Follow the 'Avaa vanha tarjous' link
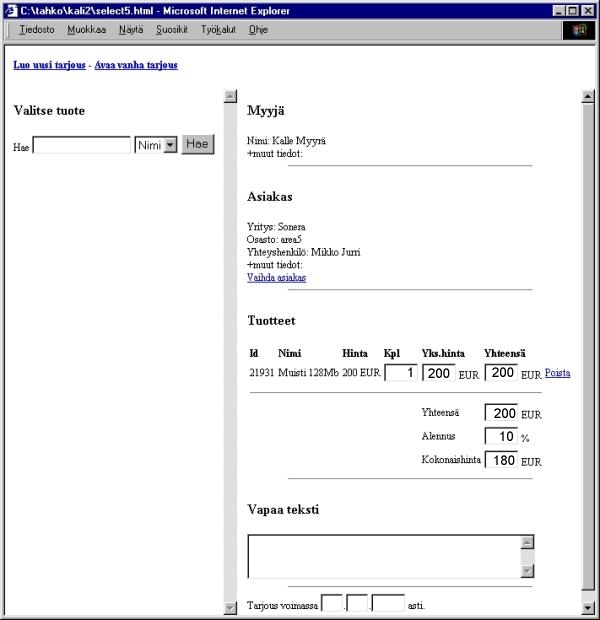 [136, 65]
